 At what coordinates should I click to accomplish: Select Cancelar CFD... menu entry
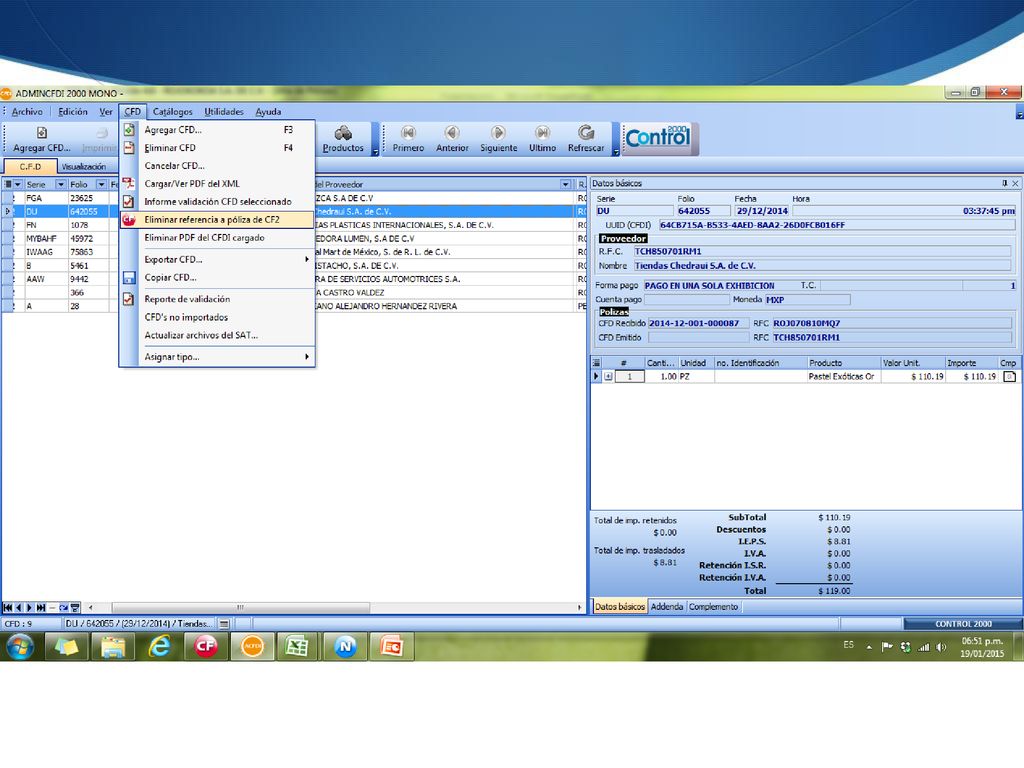[217, 166]
